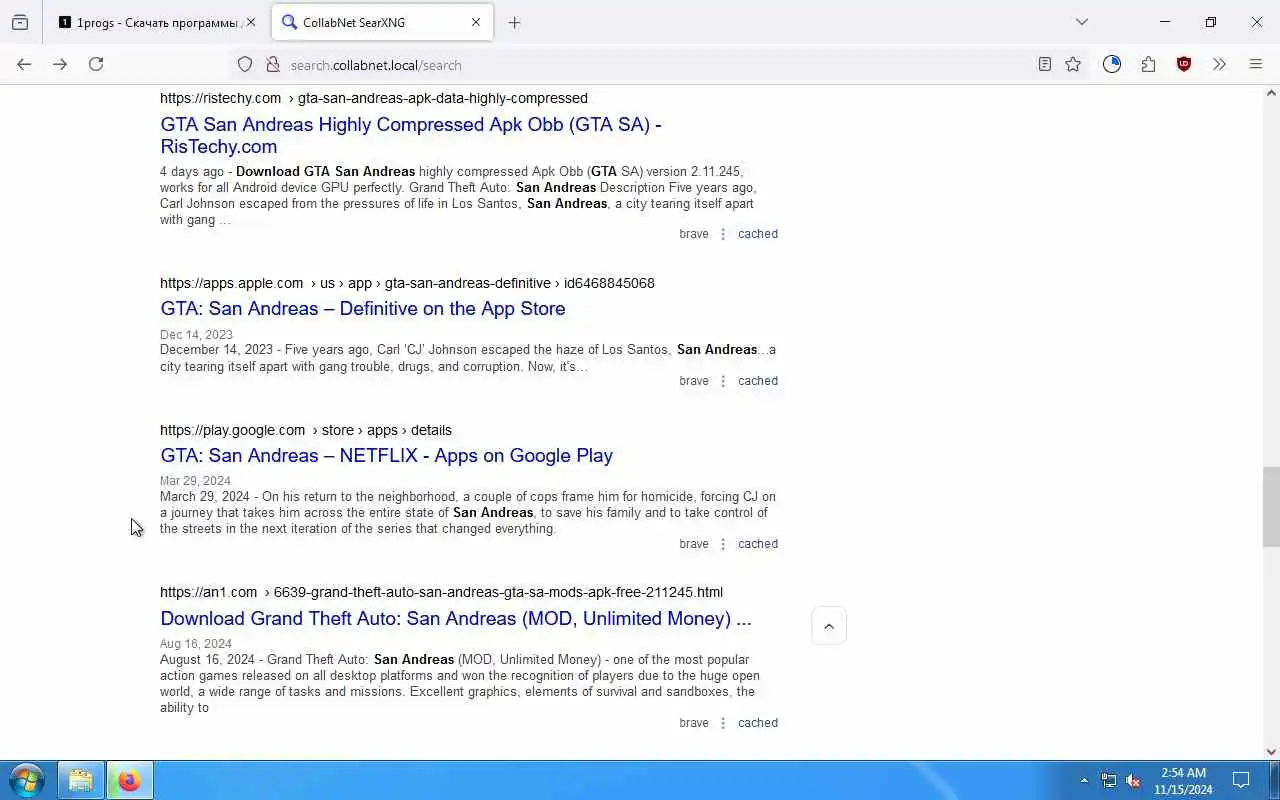Open new tab with plus button
The image size is (1280, 800).
[x=514, y=22]
